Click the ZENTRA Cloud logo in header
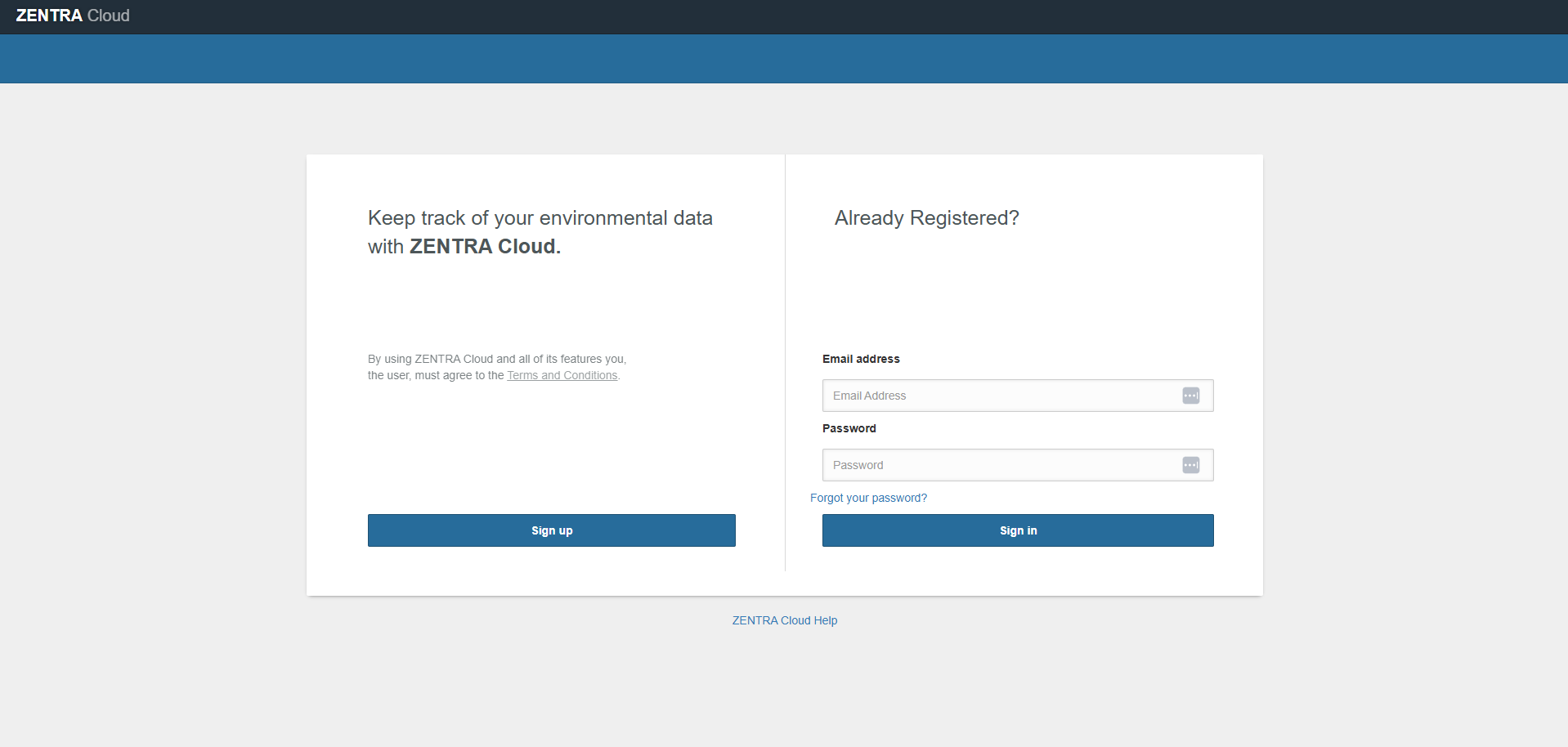1568x747 pixels. point(73,16)
